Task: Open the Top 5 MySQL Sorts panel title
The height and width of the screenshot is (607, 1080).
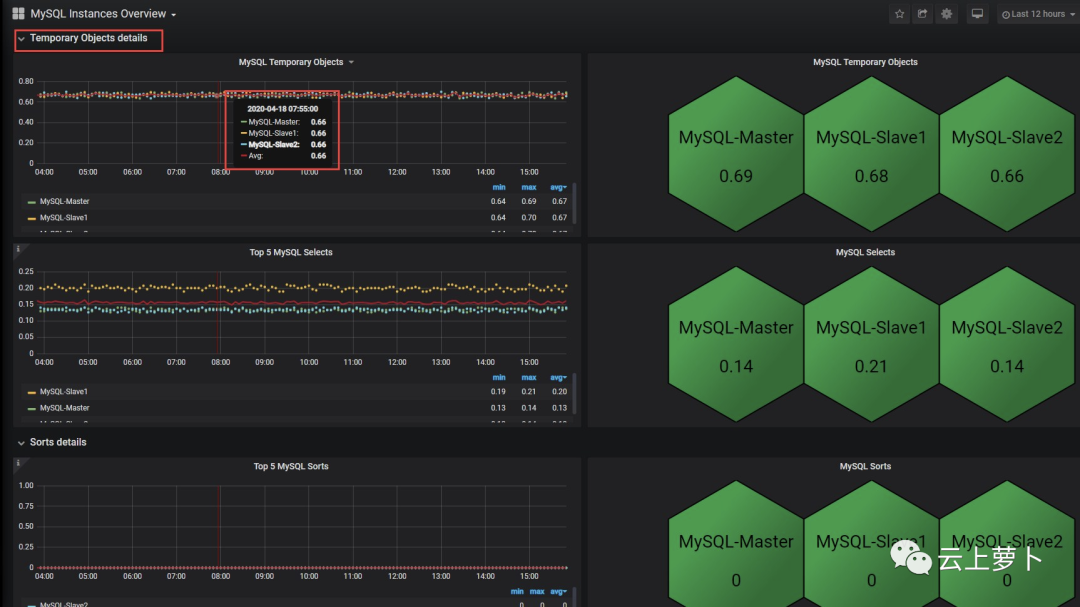Action: click(291, 466)
